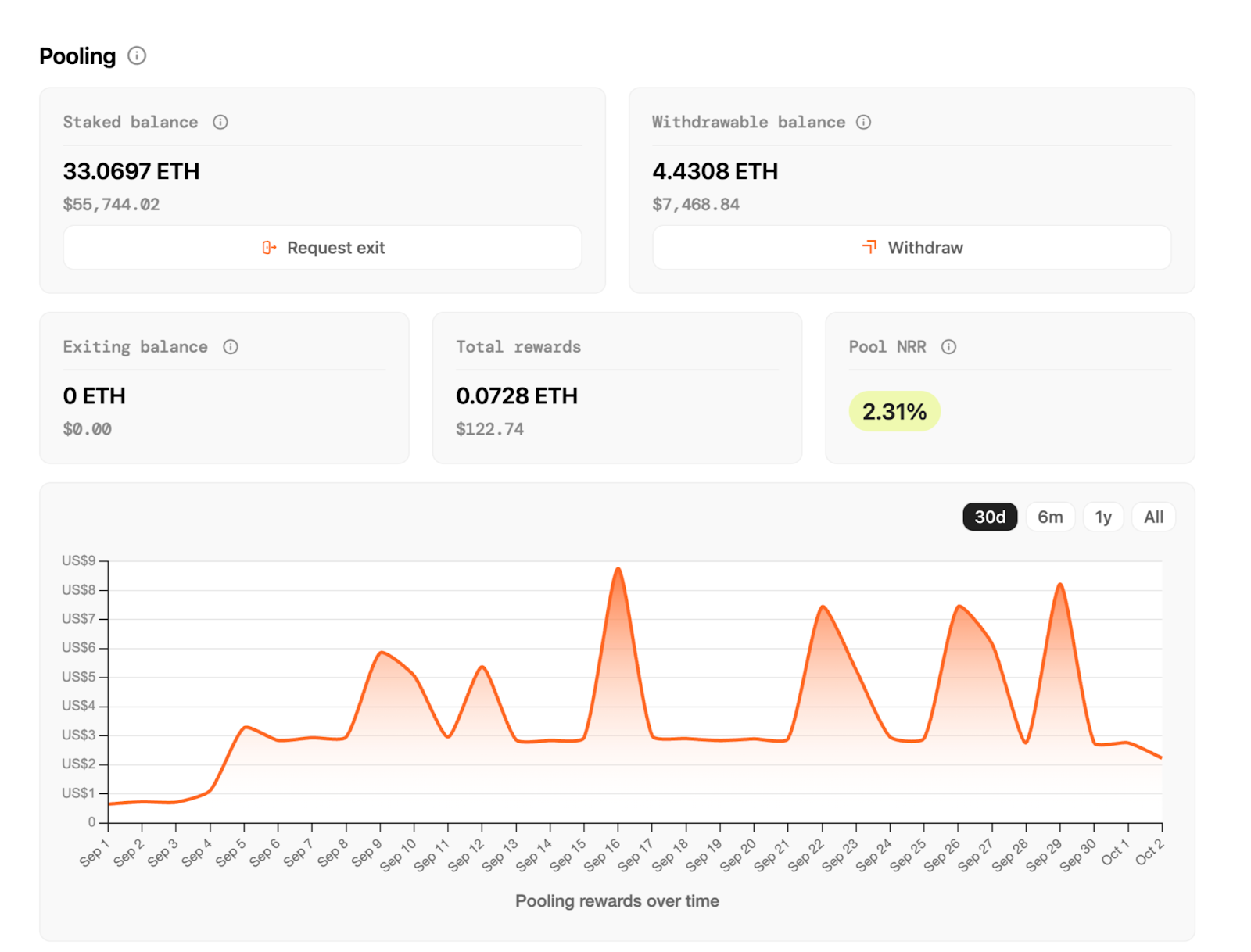Select the 30d chart range

989,517
